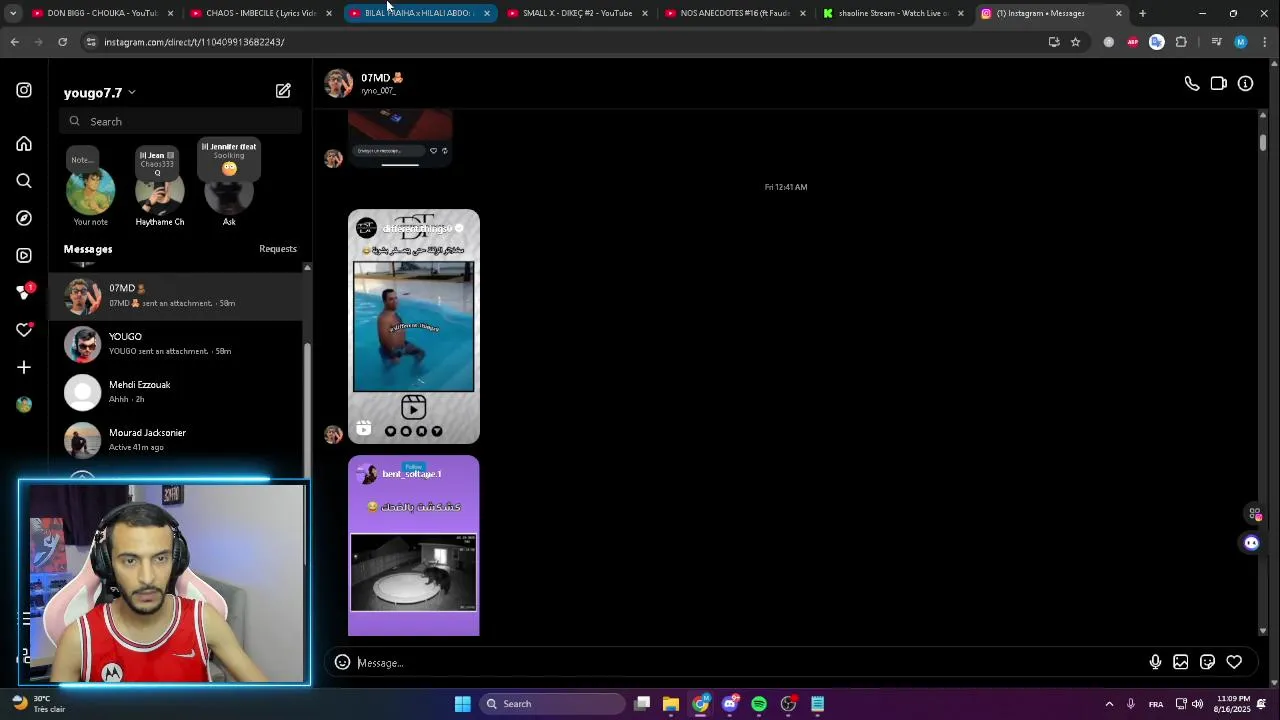Switch to DON BIGG - CHOUKA YouTube tab
The width and height of the screenshot is (1280, 720).
pyautogui.click(x=101, y=13)
